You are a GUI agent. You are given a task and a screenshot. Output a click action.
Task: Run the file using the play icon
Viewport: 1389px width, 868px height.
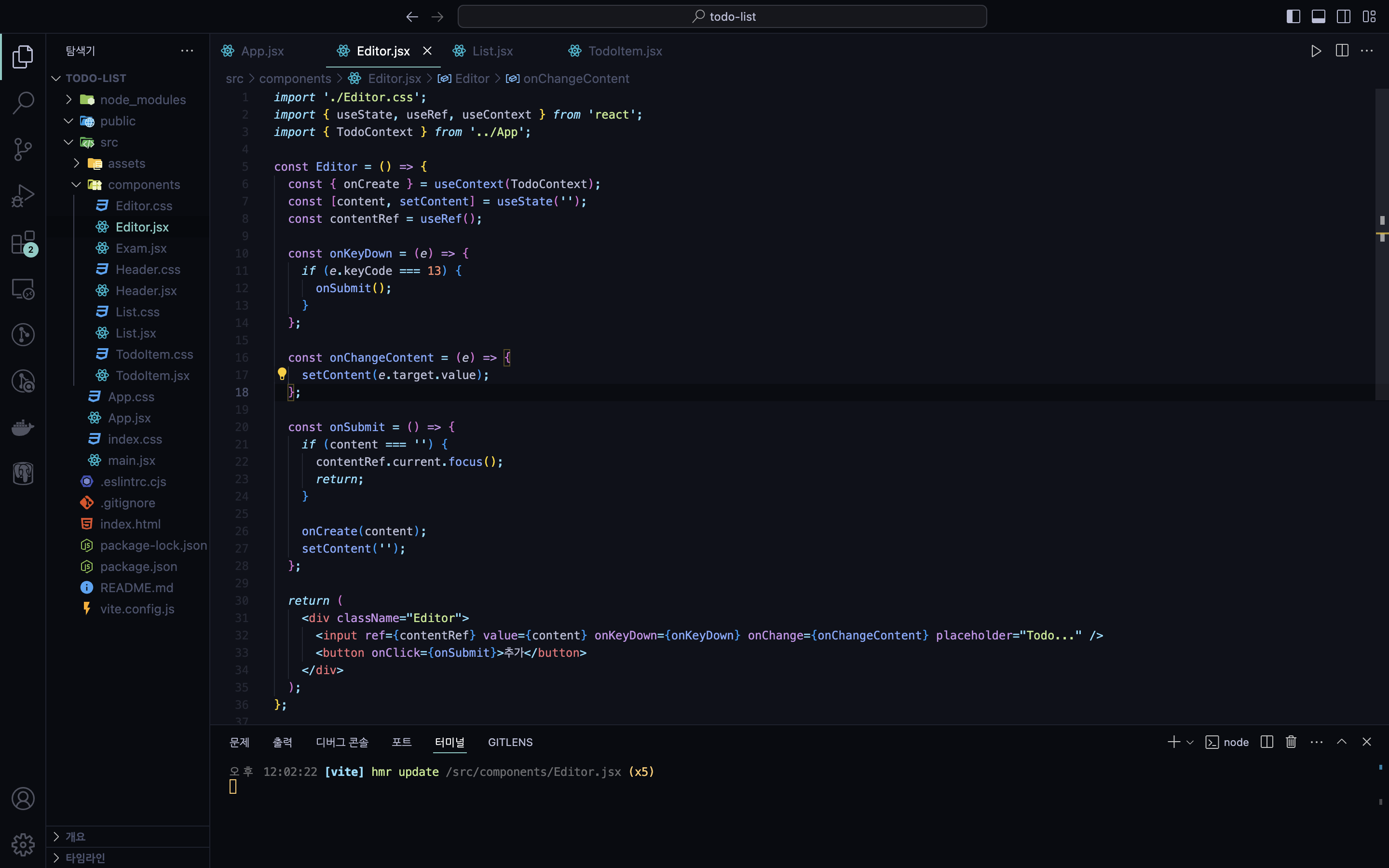tap(1316, 51)
